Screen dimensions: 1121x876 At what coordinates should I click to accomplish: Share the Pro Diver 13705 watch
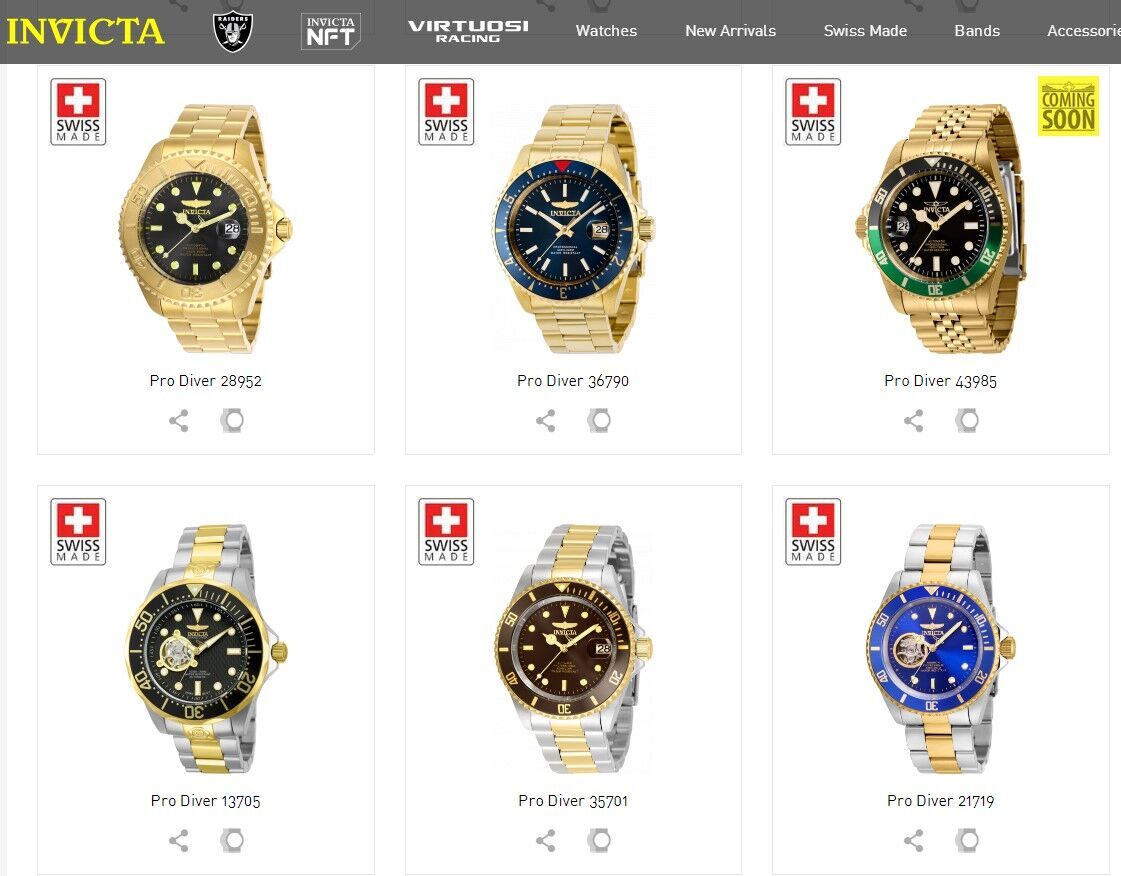click(179, 840)
